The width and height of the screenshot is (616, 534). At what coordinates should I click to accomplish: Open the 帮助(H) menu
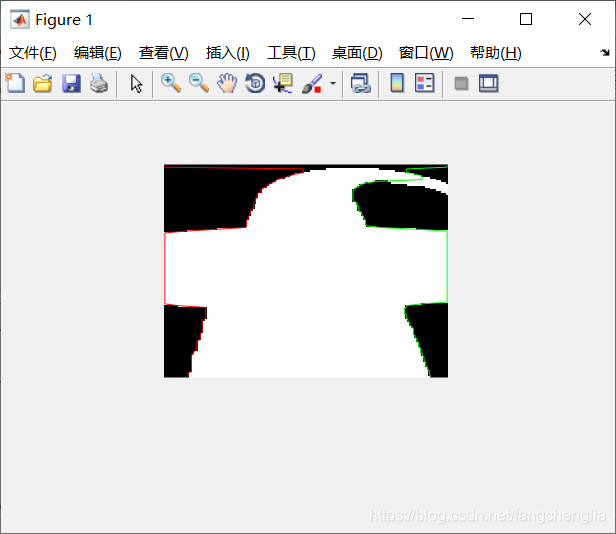pos(496,53)
